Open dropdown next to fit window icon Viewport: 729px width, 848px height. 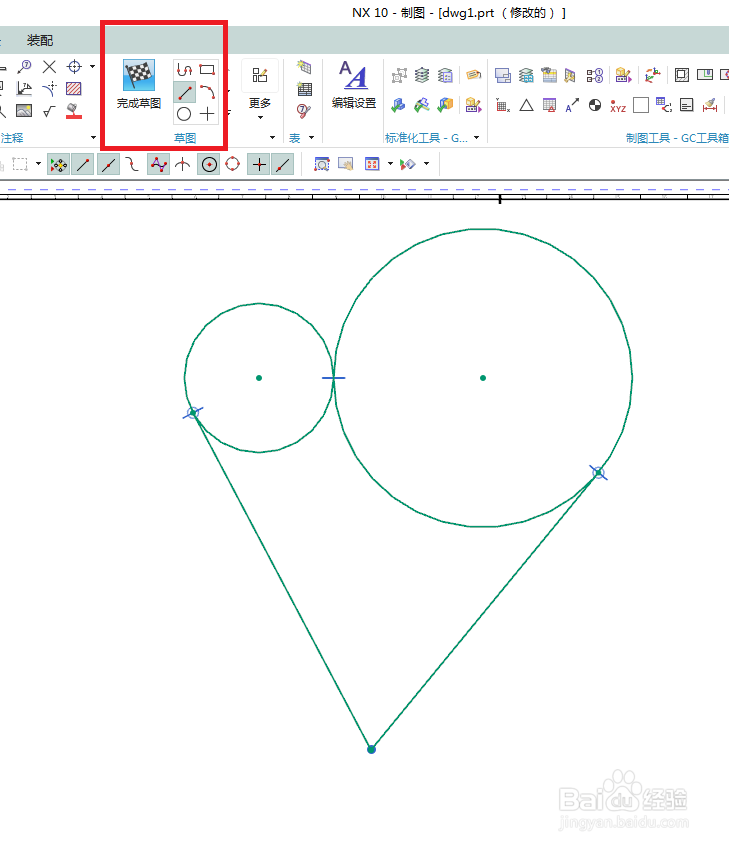point(390,163)
